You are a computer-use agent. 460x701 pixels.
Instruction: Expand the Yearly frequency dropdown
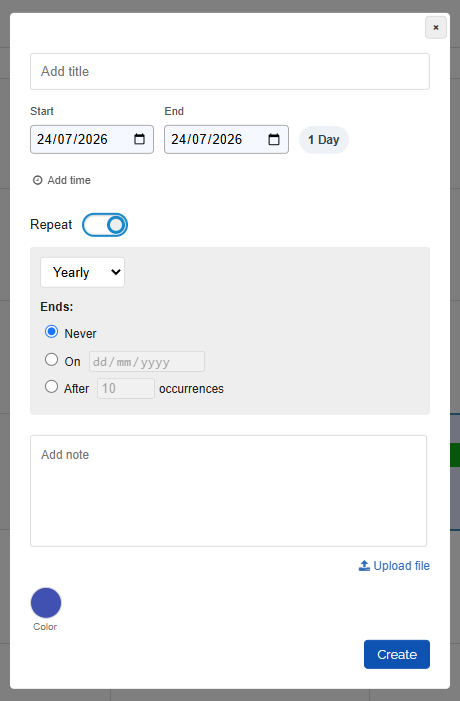(x=82, y=272)
